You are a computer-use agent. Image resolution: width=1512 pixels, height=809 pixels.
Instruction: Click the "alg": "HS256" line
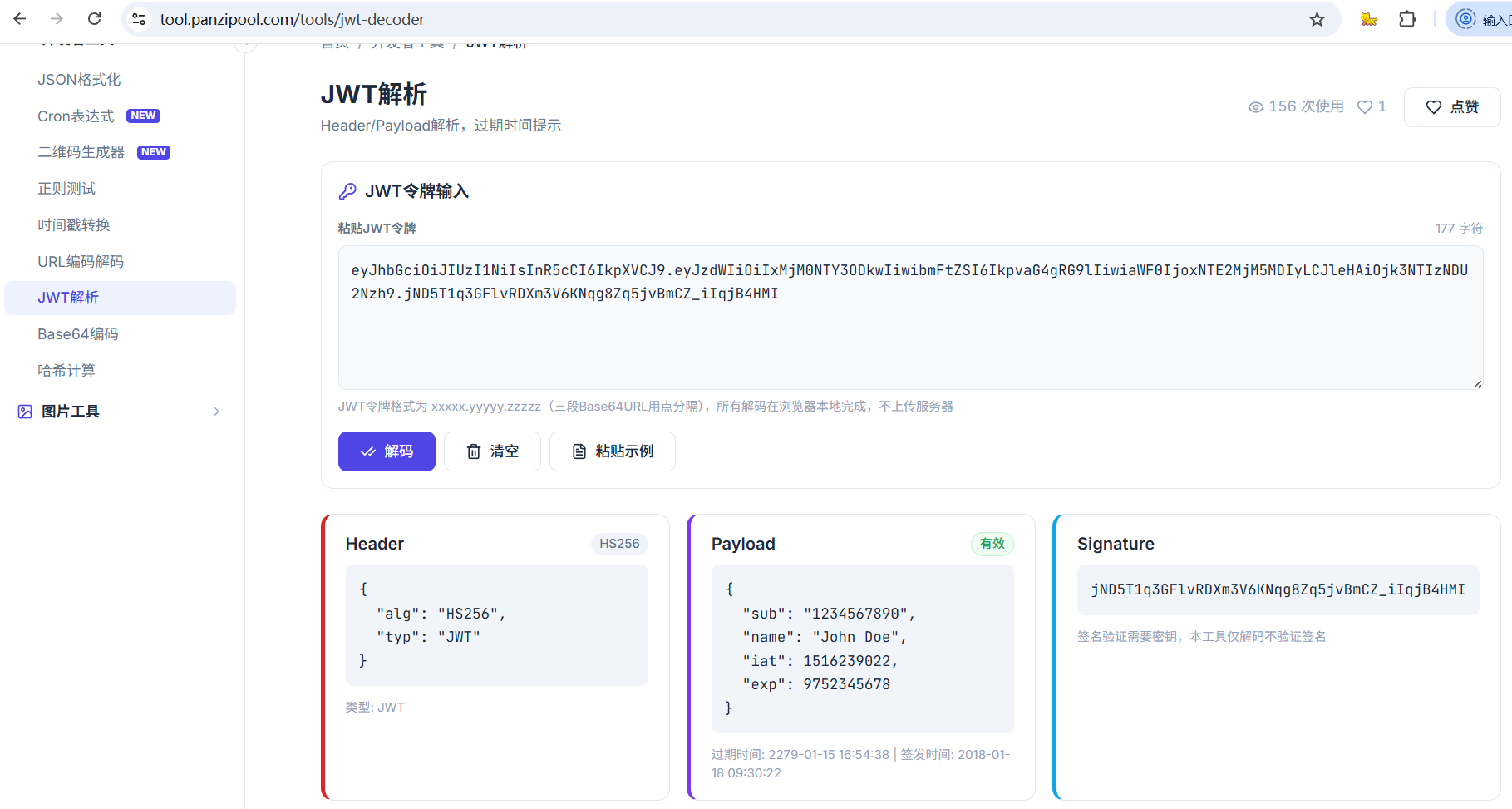click(441, 614)
